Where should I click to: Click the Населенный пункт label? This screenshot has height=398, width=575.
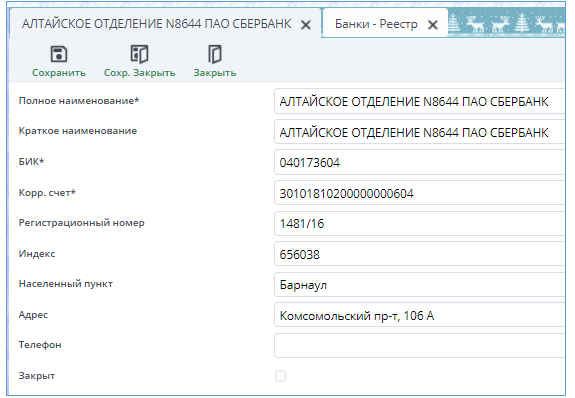click(66, 284)
